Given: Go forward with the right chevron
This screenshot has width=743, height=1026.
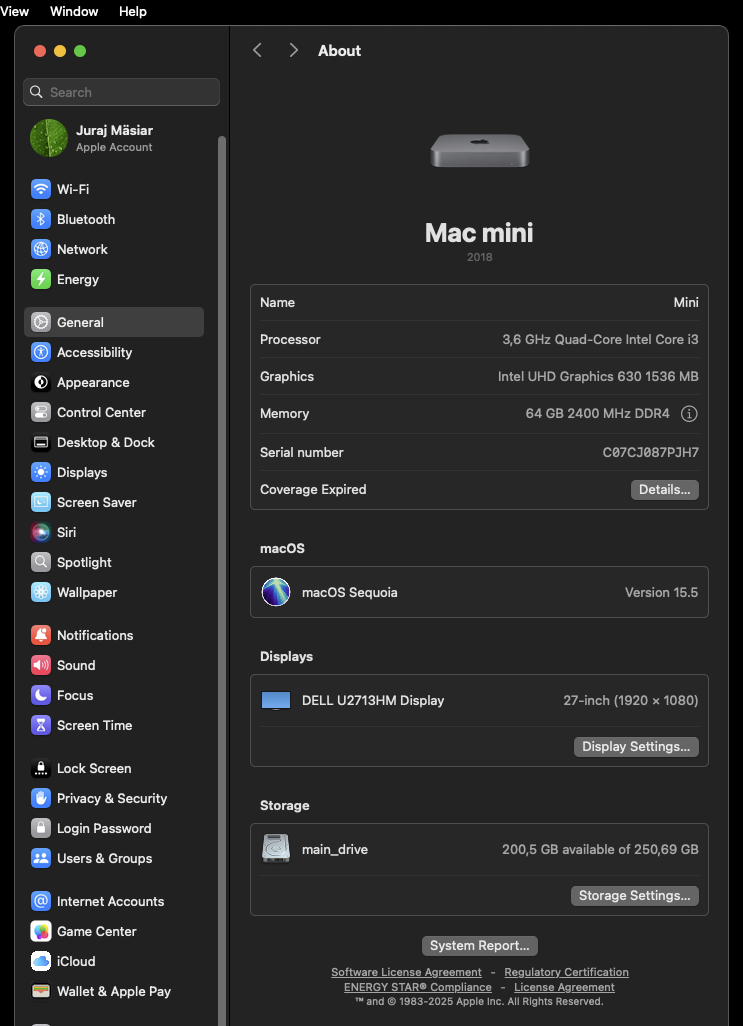Looking at the screenshot, I should coord(294,50).
